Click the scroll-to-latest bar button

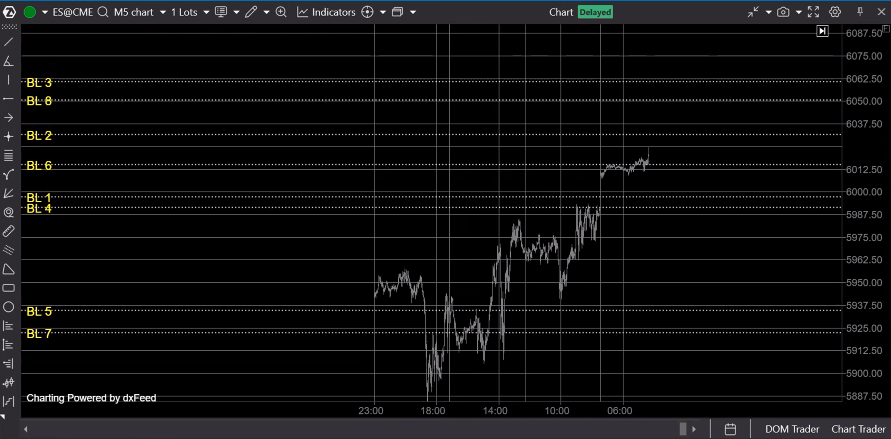tap(822, 31)
